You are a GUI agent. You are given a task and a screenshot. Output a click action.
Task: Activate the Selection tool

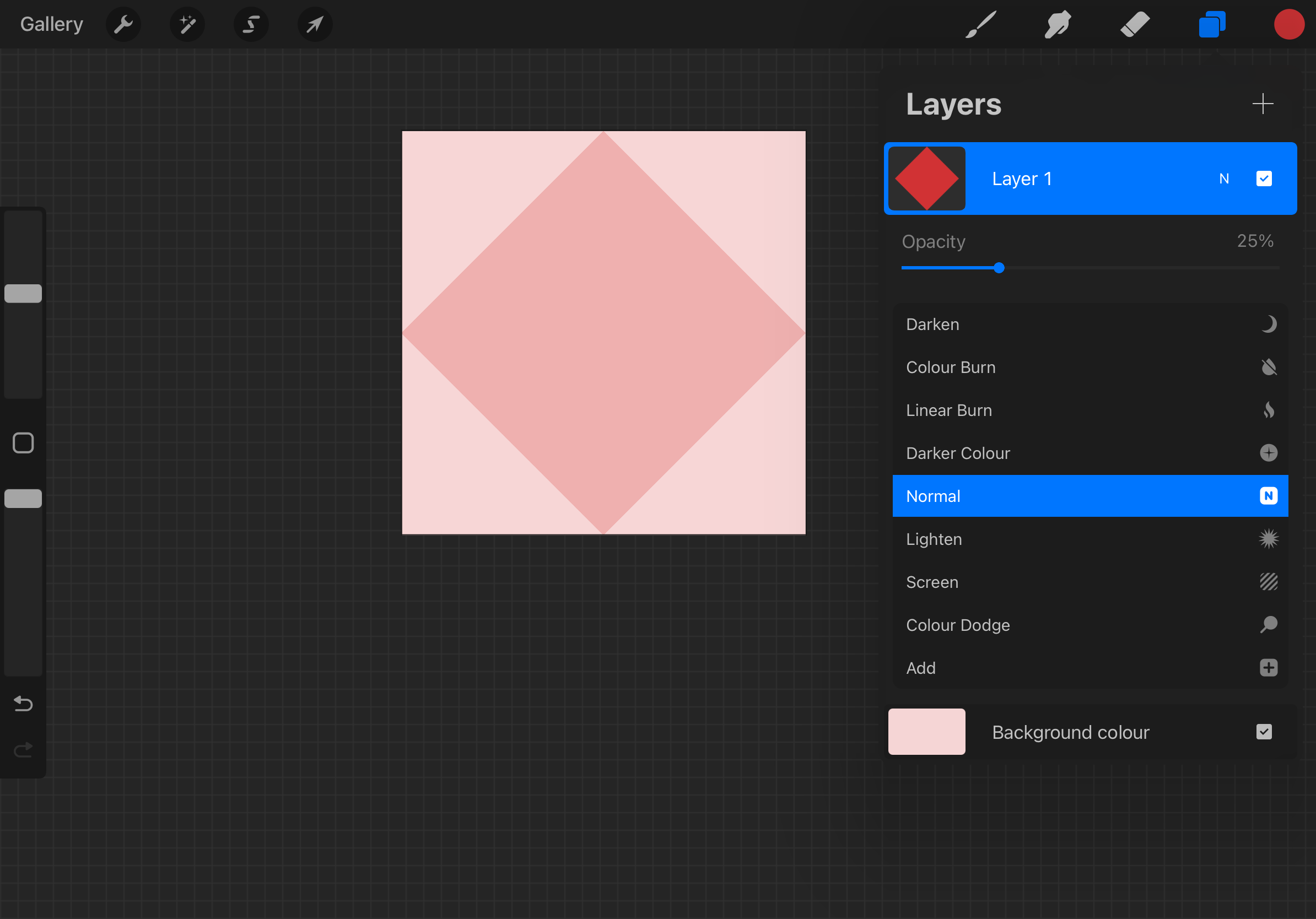point(251,25)
